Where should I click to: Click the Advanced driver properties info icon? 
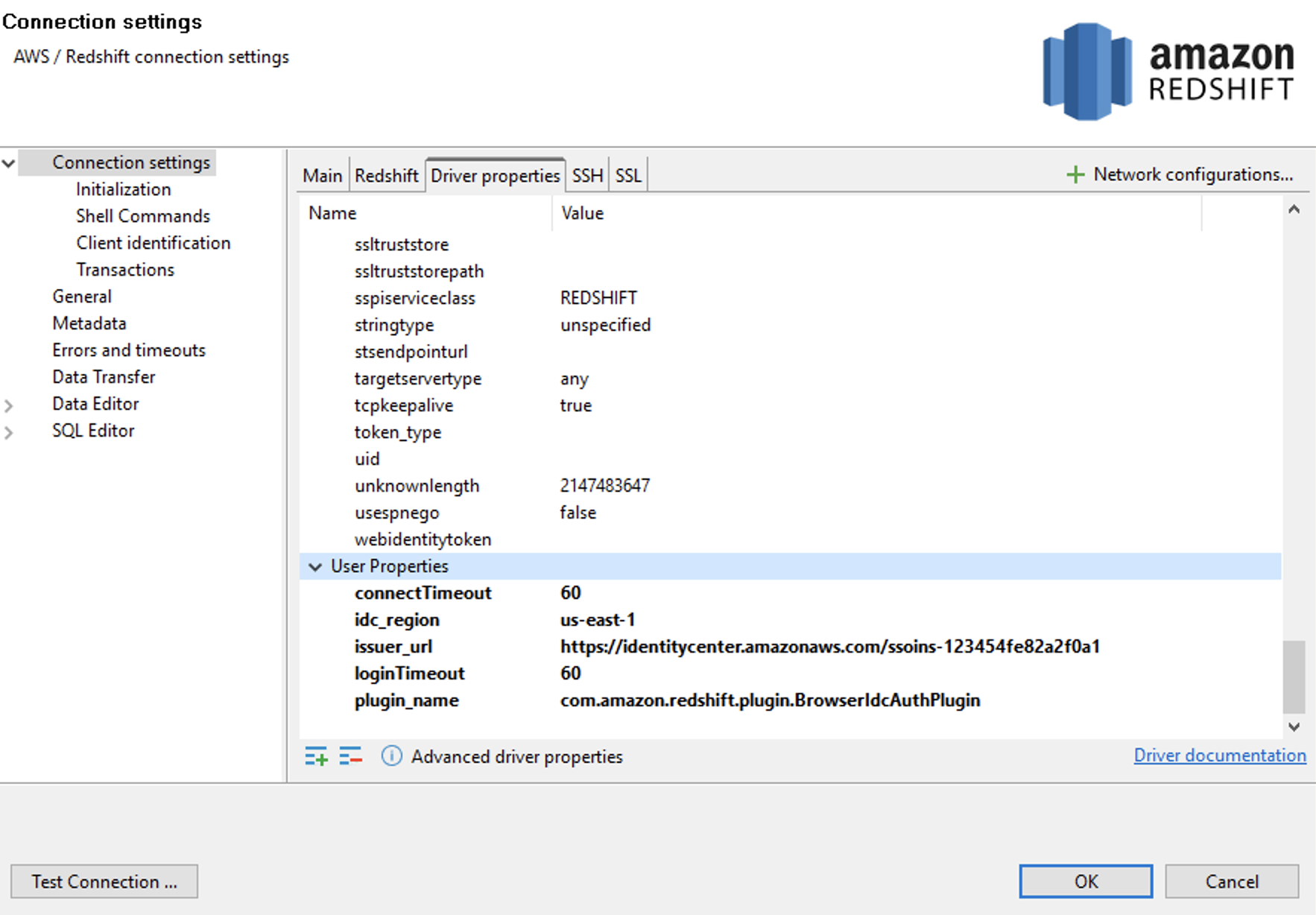pyautogui.click(x=391, y=756)
